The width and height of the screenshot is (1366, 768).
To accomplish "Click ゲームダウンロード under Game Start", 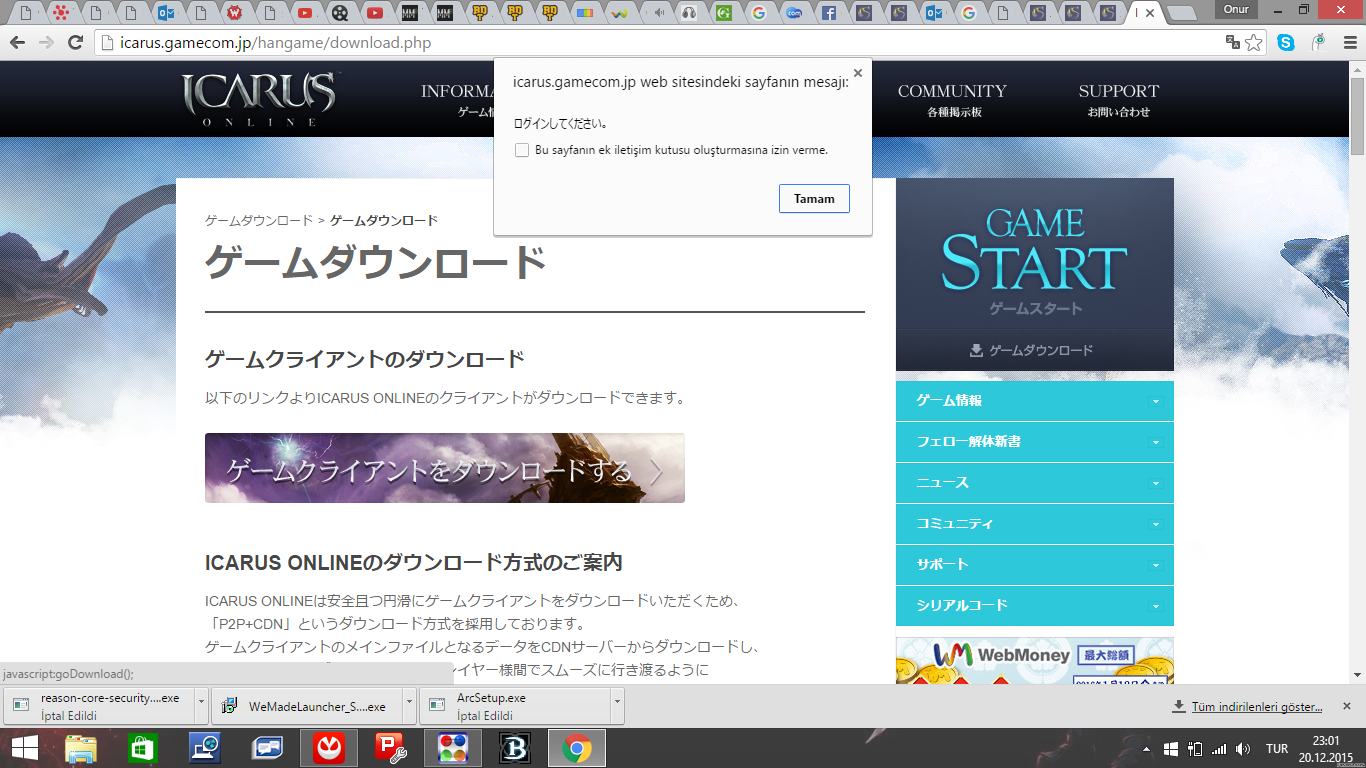I will [1034, 350].
